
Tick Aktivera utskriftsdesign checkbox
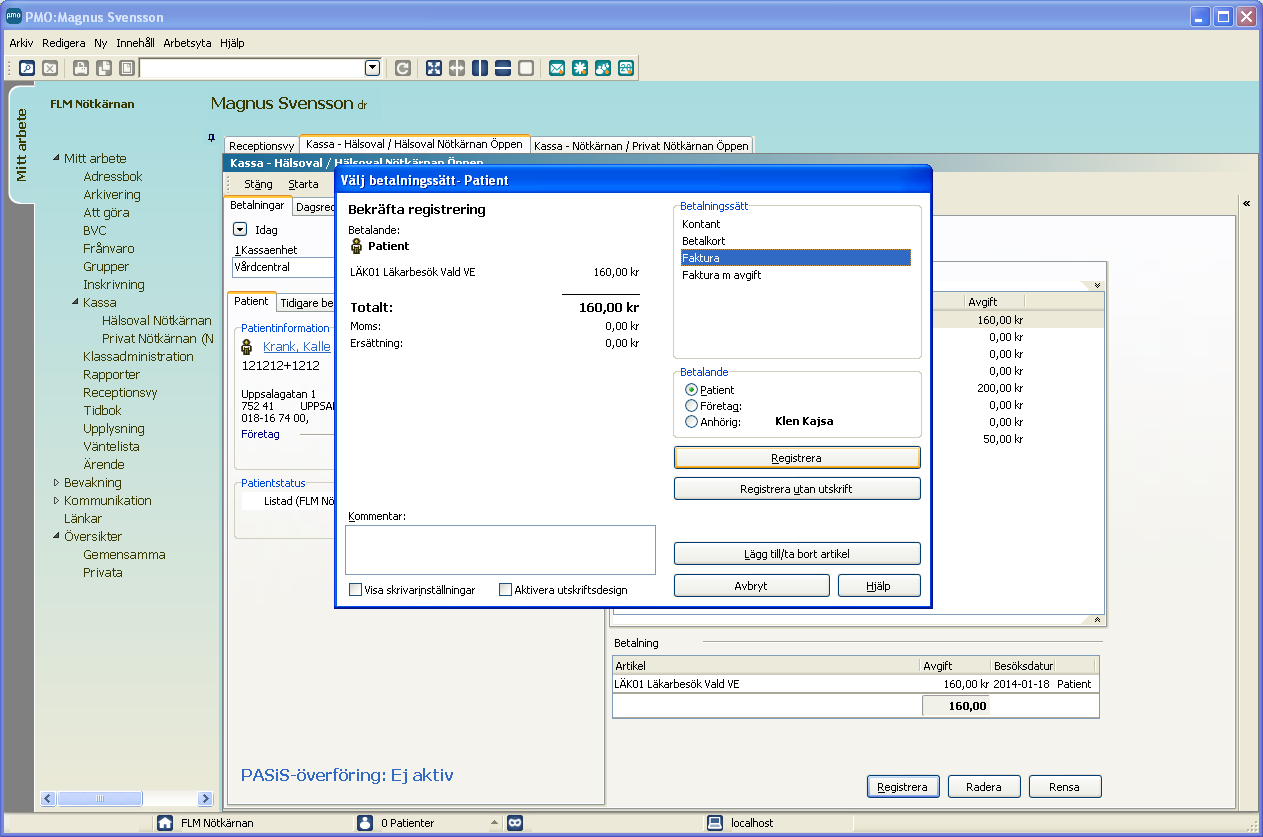coord(505,590)
